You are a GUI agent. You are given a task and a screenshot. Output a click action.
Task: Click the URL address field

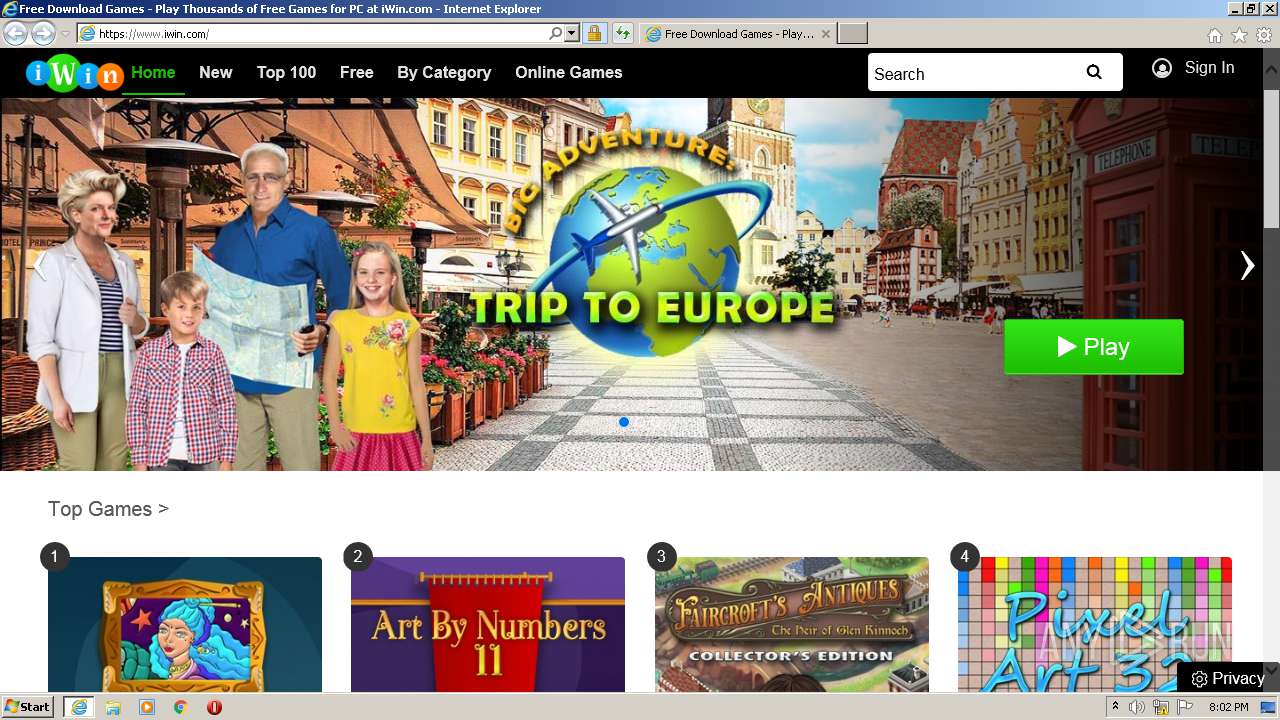(320, 33)
